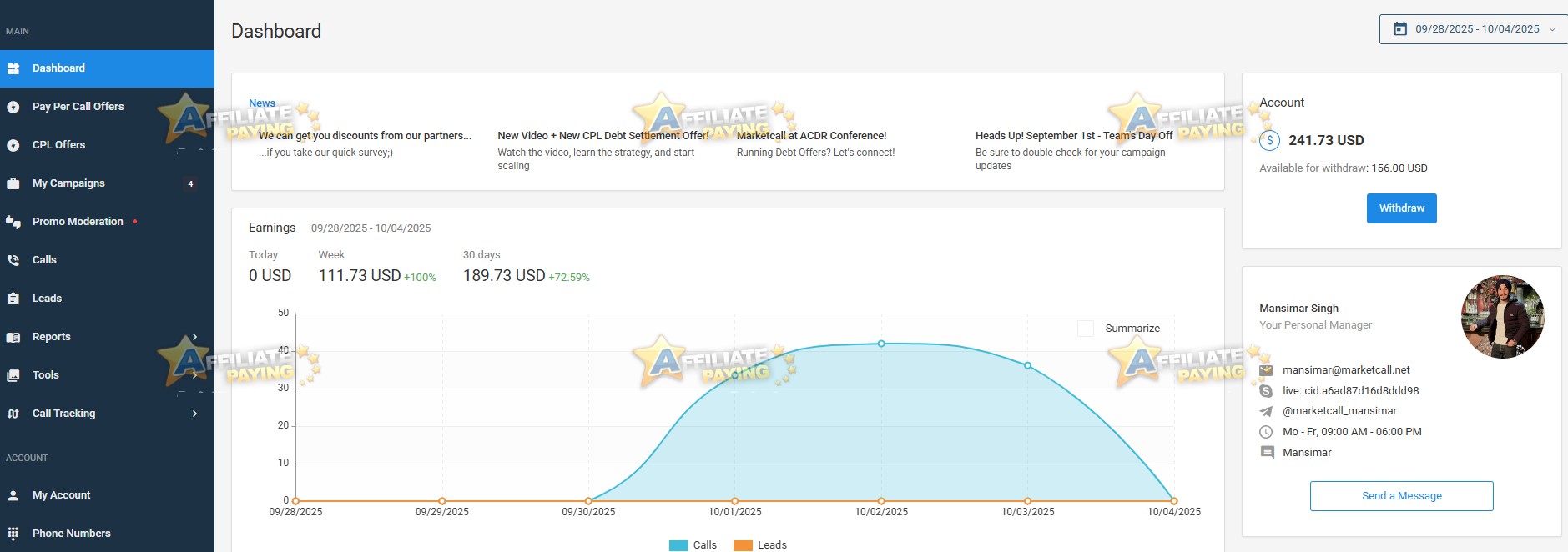1568x552 pixels.
Task: Click the chart data point for 10/02/2025
Action: [881, 344]
